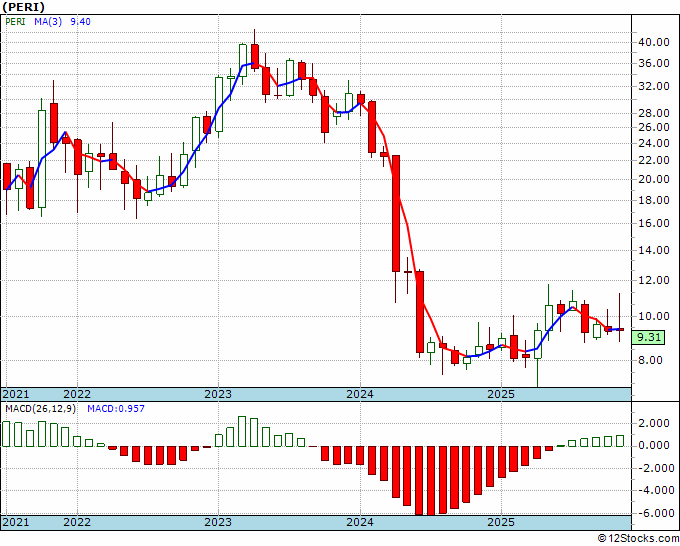Click the 14.00 price axis label
Image resolution: width=680 pixels, height=546 pixels.
pyautogui.click(x=654, y=250)
